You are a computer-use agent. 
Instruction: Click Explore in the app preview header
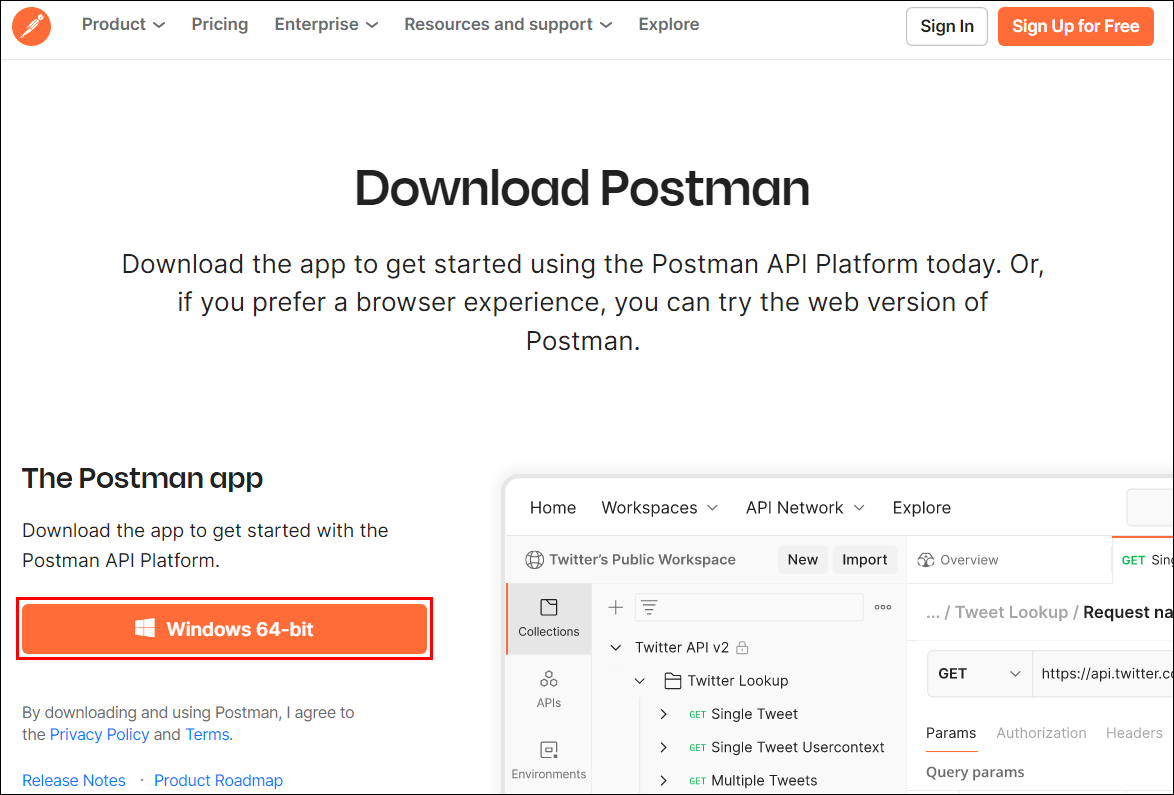point(921,508)
